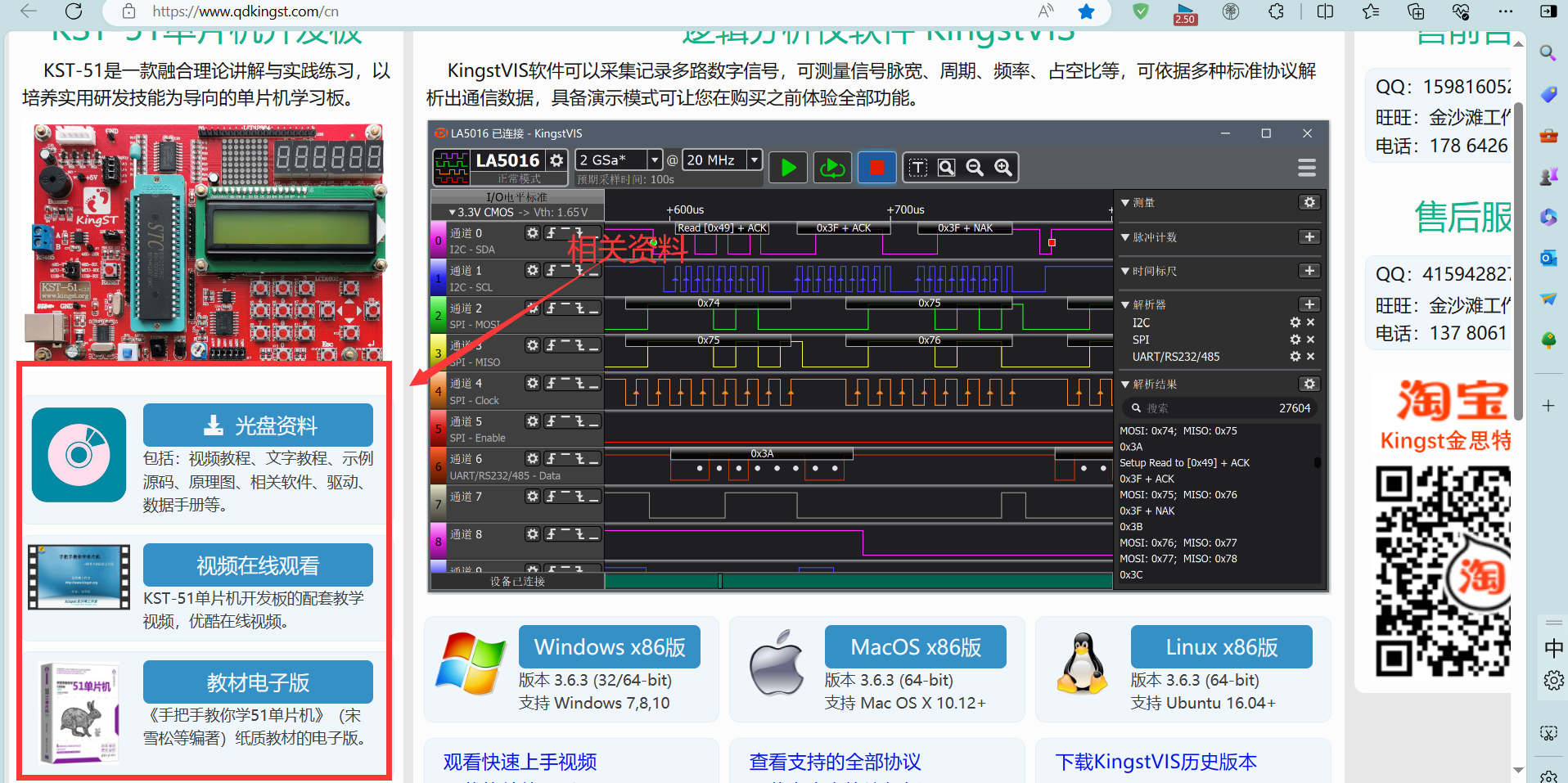Open the palm tree extension icon
Screen dimensions: 1568x783
coord(1231,11)
